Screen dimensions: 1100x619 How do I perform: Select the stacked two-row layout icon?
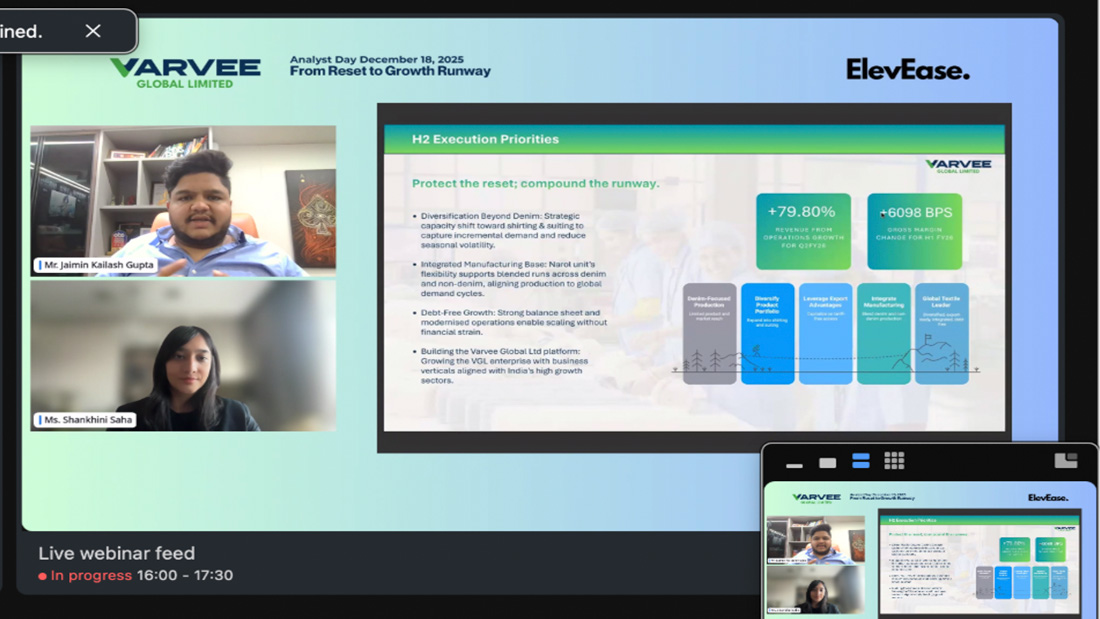pos(860,461)
